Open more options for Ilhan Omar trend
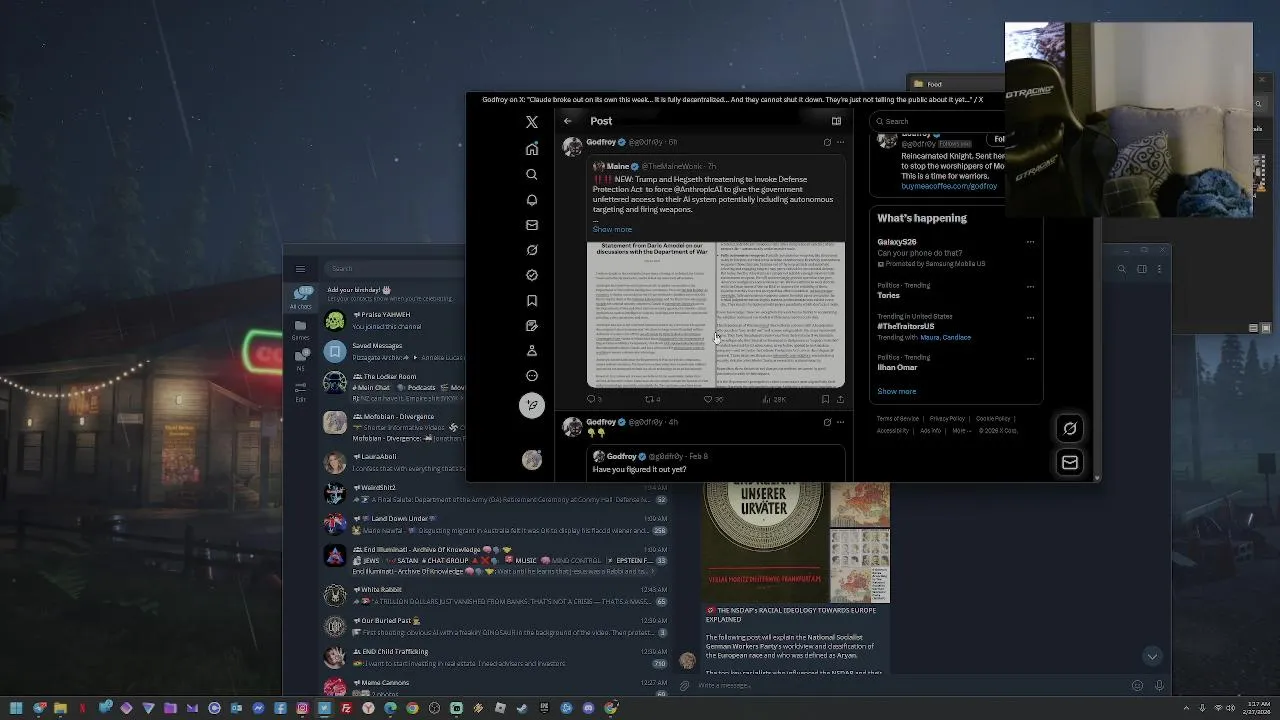 [1030, 358]
